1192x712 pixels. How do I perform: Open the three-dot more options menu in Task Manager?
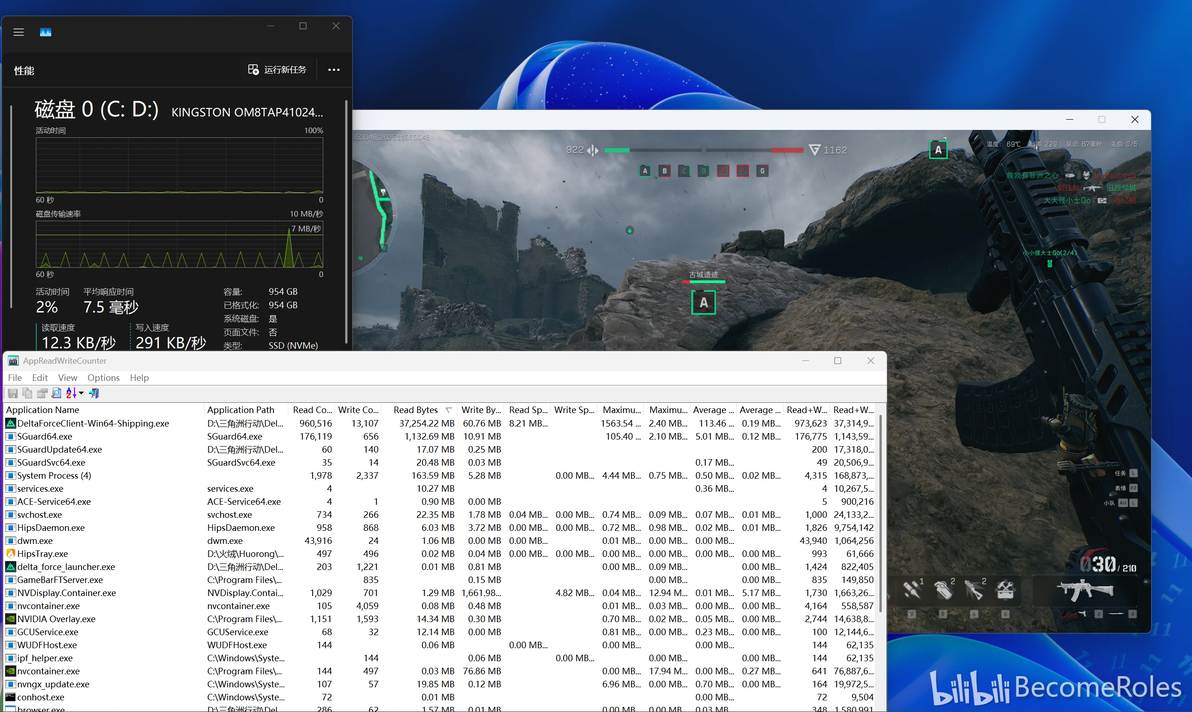pyautogui.click(x=334, y=69)
